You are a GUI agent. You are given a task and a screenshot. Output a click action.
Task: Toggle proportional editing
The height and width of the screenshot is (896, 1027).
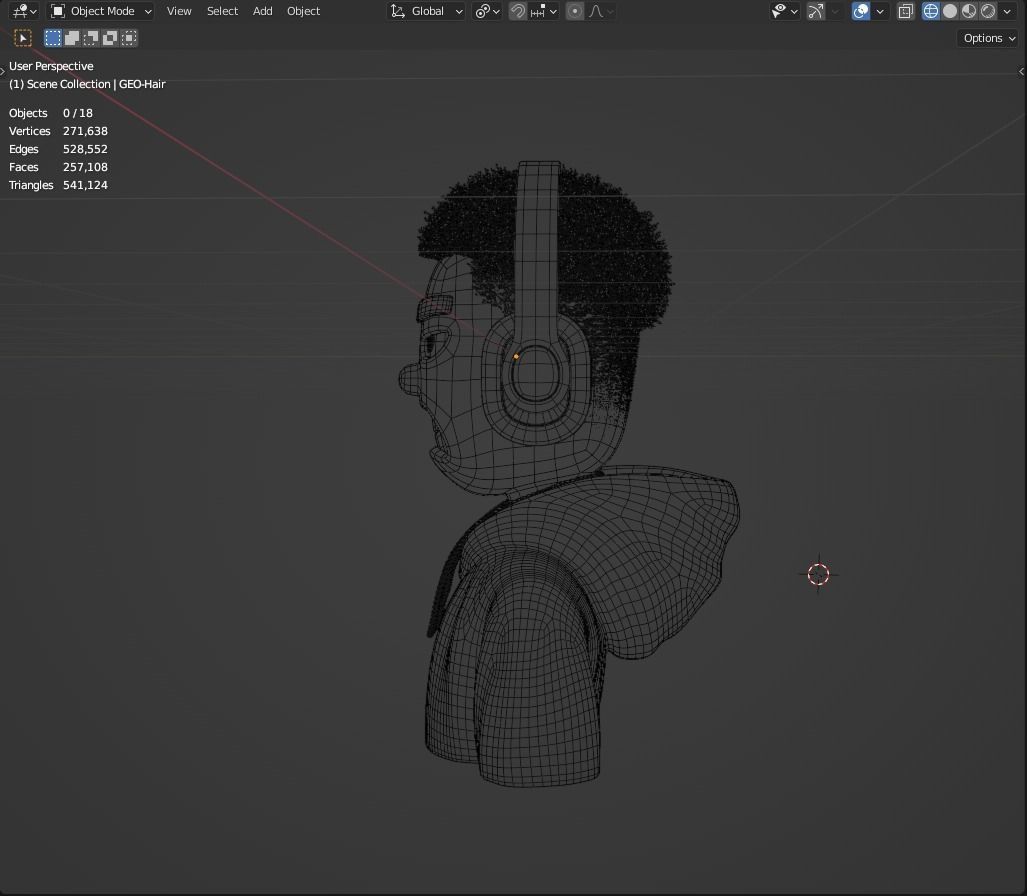[x=574, y=11]
